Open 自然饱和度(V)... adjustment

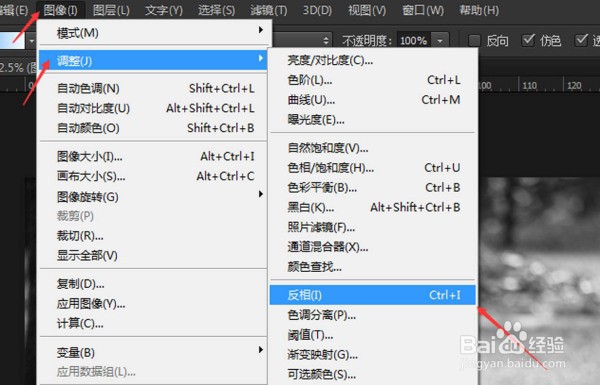(x=372, y=148)
